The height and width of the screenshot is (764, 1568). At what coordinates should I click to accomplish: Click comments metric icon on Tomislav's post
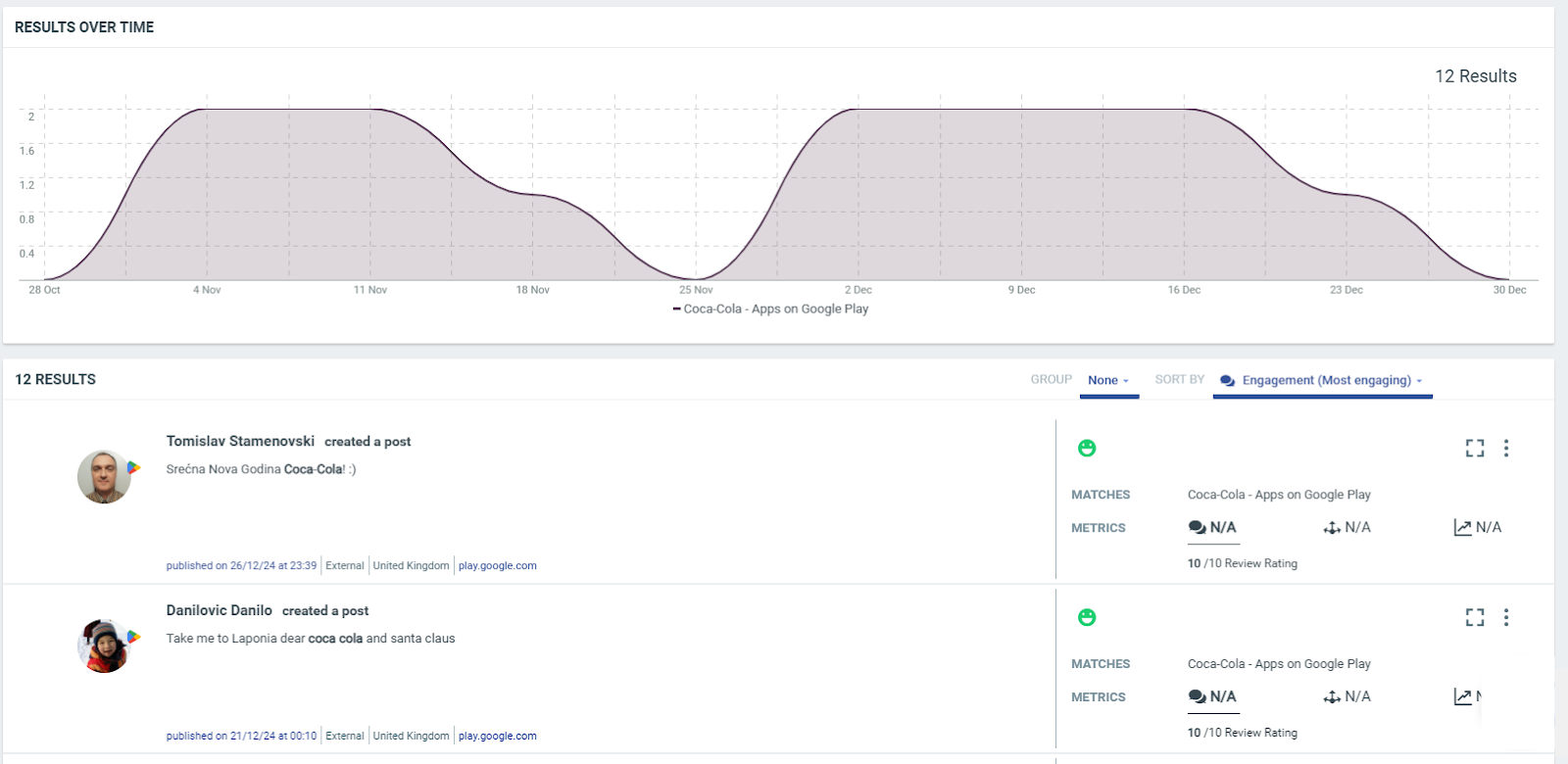click(1197, 527)
